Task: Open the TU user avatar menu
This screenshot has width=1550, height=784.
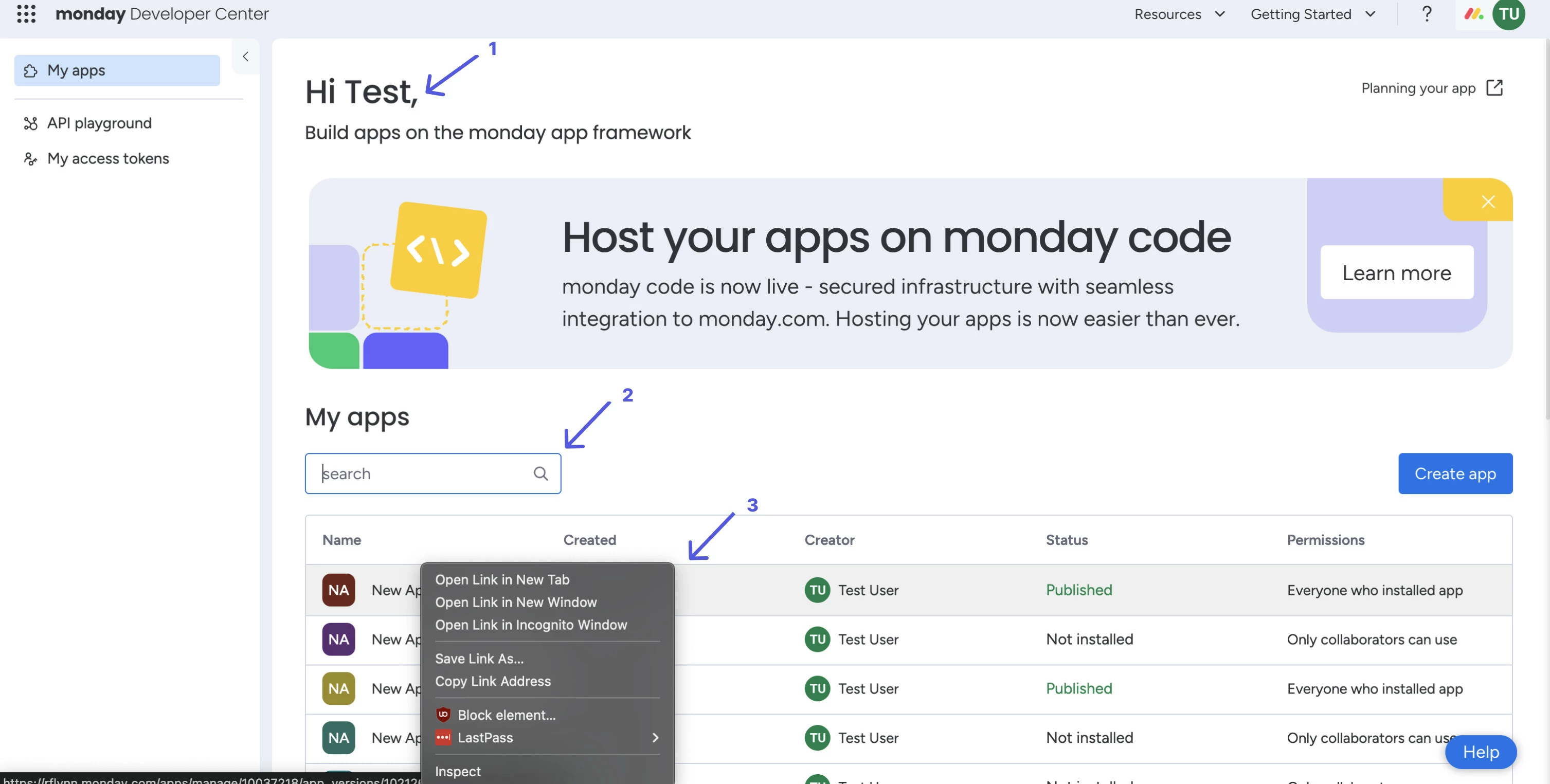Action: [1508, 13]
